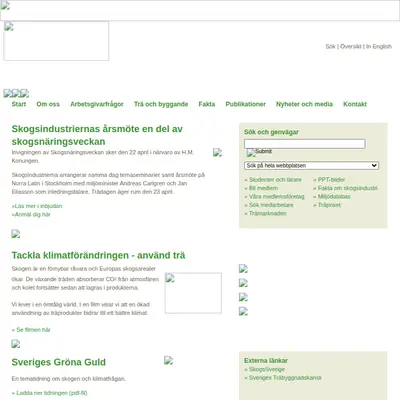Image resolution: width=400 pixels, height=400 pixels.
Task: Click the image beside the årsmöte article
Action: pyautogui.click(x=217, y=153)
